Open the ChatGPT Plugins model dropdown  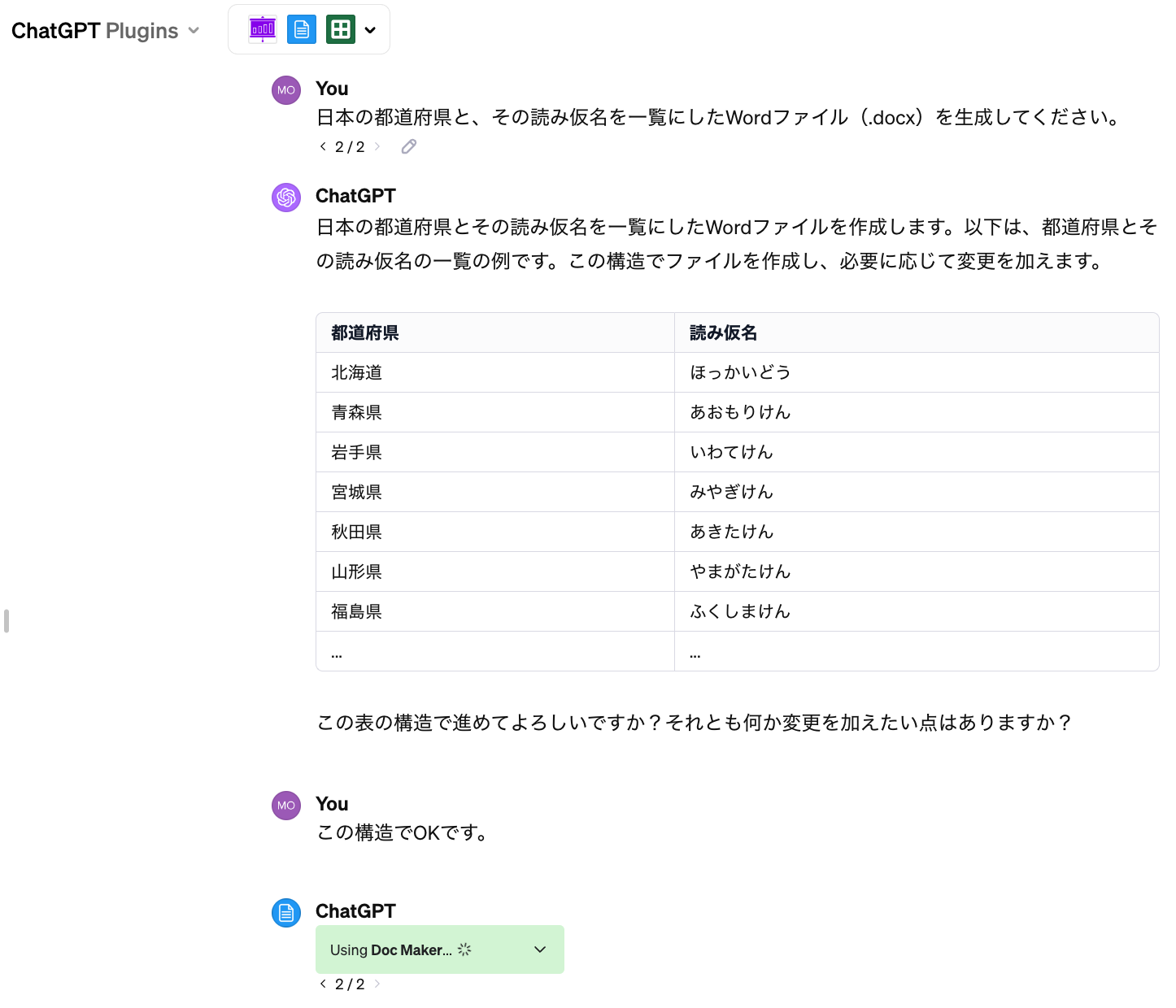tap(106, 31)
